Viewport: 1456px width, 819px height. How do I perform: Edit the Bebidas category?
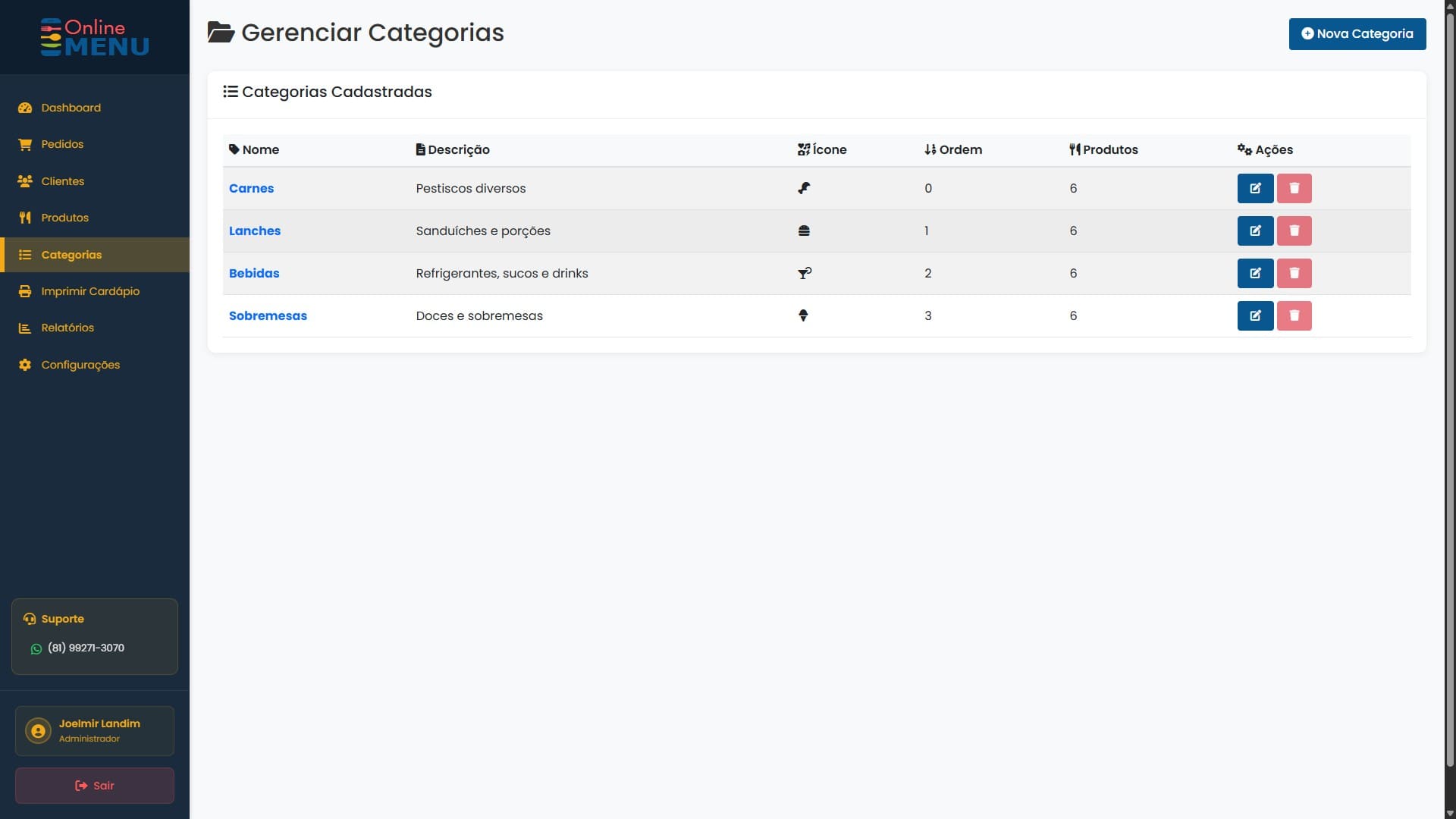point(1255,273)
